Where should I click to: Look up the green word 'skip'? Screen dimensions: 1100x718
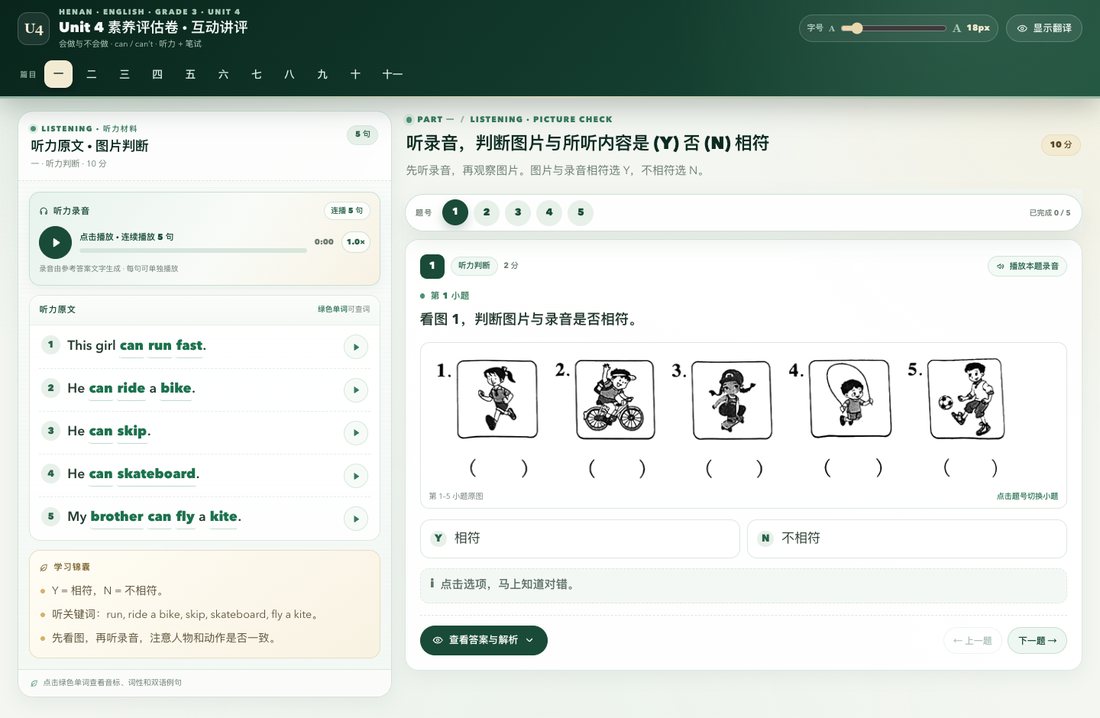[132, 431]
